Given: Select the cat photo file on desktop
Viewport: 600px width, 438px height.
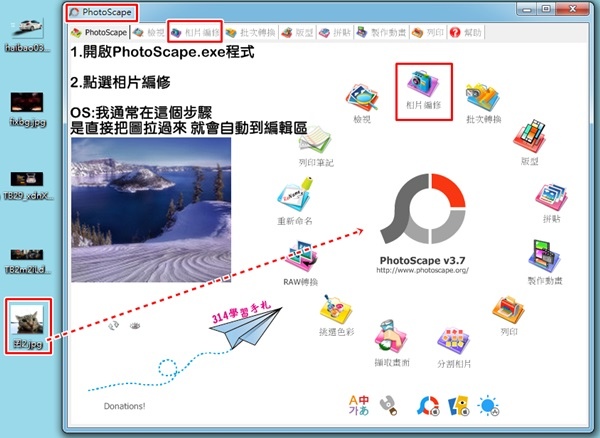Looking at the screenshot, I should tap(28, 326).
